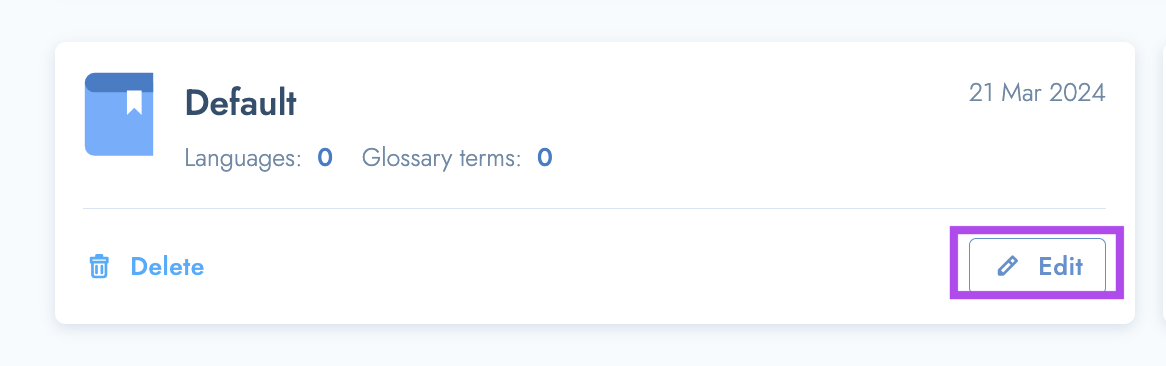Click the 21 Mar 2024 date
This screenshot has width=1166, height=366.
[1037, 93]
